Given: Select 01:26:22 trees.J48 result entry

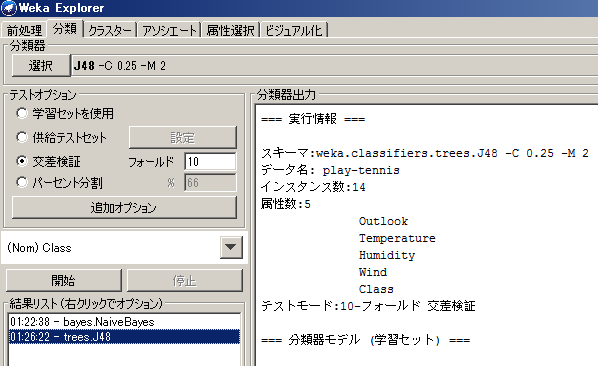Looking at the screenshot, I should tap(124, 337).
